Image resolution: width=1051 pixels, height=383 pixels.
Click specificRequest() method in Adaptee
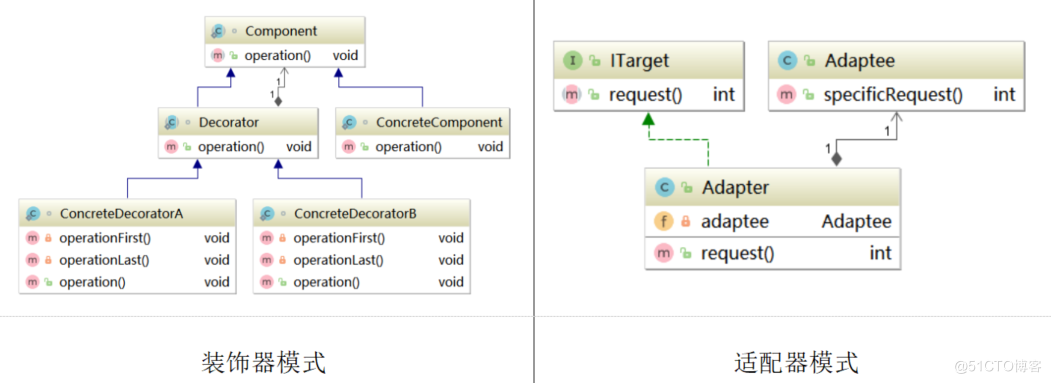(893, 95)
